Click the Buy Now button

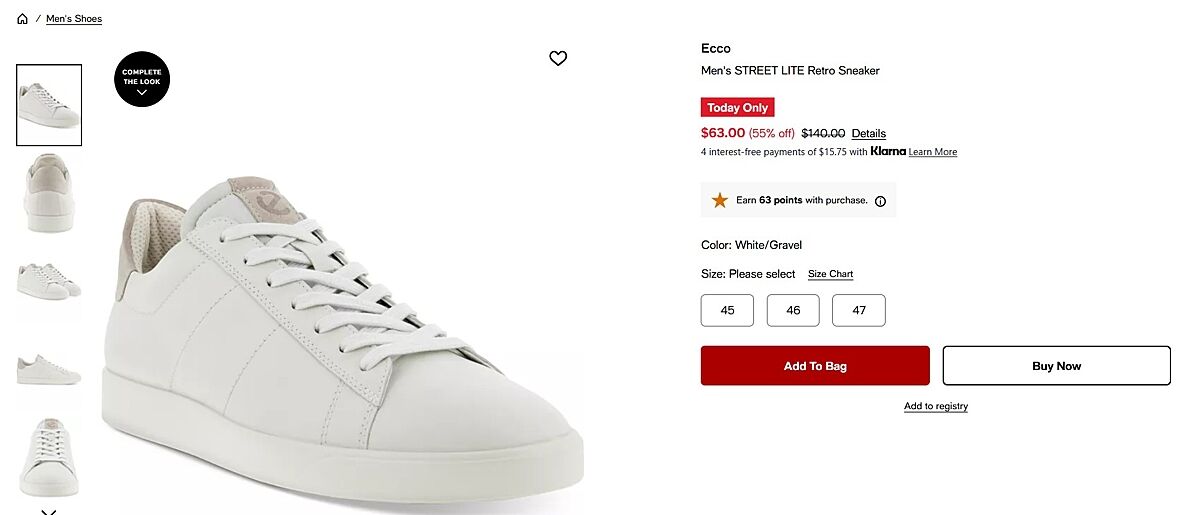point(1056,366)
